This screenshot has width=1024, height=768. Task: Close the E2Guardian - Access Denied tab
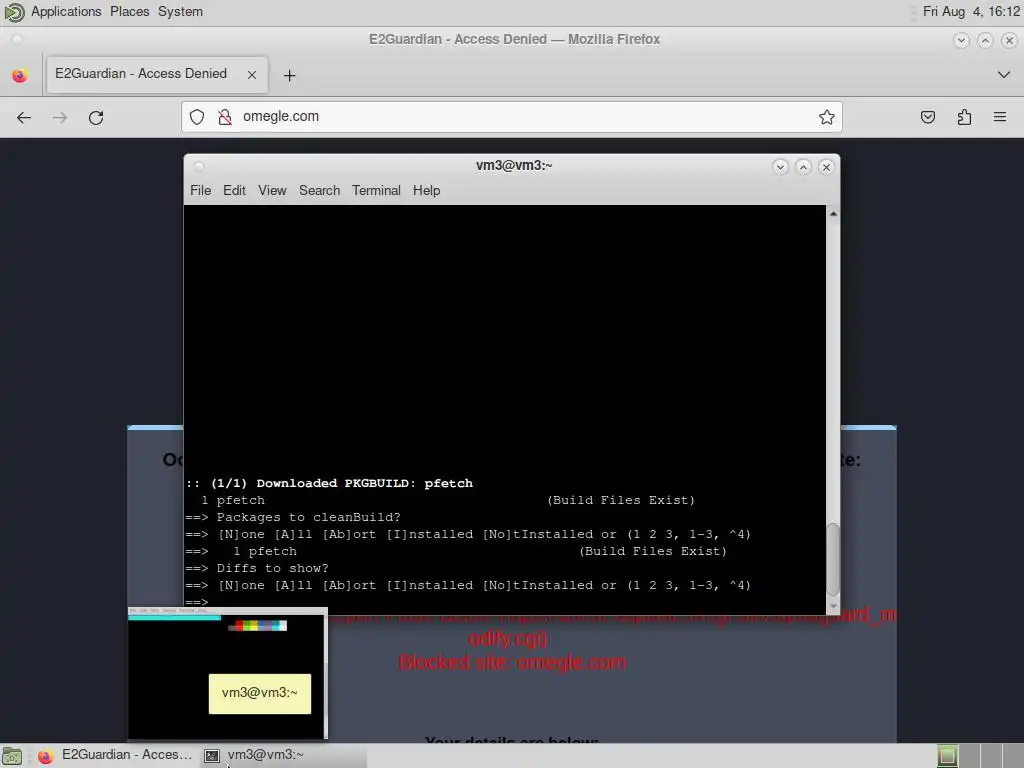(x=252, y=75)
